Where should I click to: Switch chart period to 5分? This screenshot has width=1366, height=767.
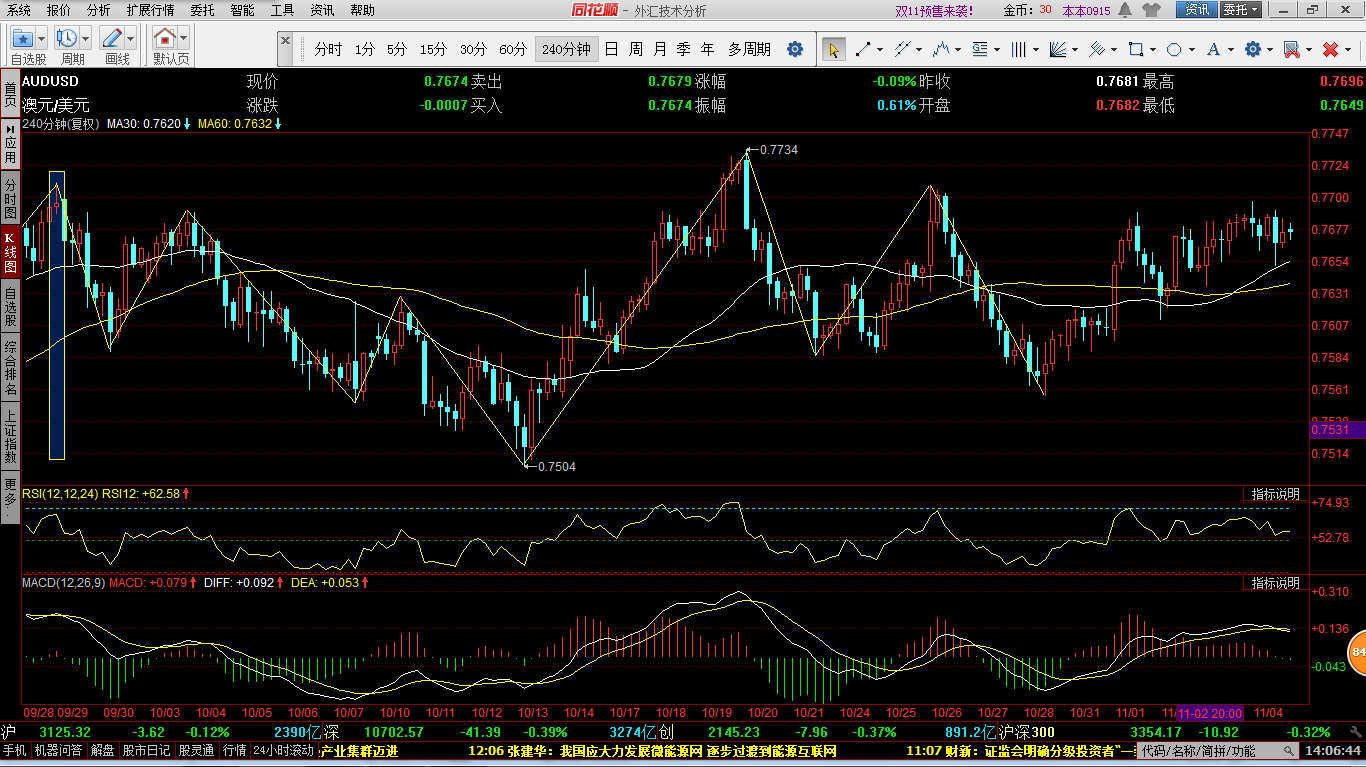click(x=397, y=49)
